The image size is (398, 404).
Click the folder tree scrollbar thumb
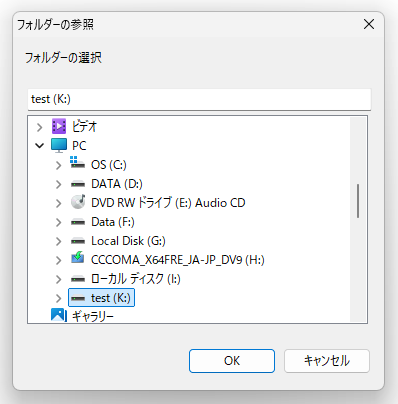(358, 201)
